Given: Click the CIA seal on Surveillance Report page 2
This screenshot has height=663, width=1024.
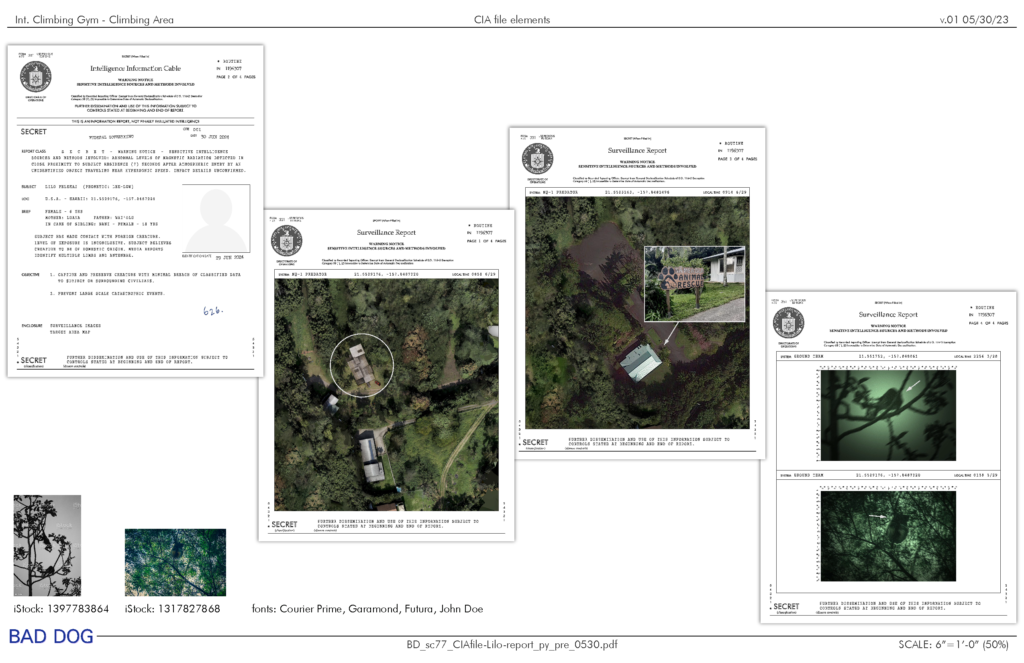Looking at the screenshot, I should point(286,241).
